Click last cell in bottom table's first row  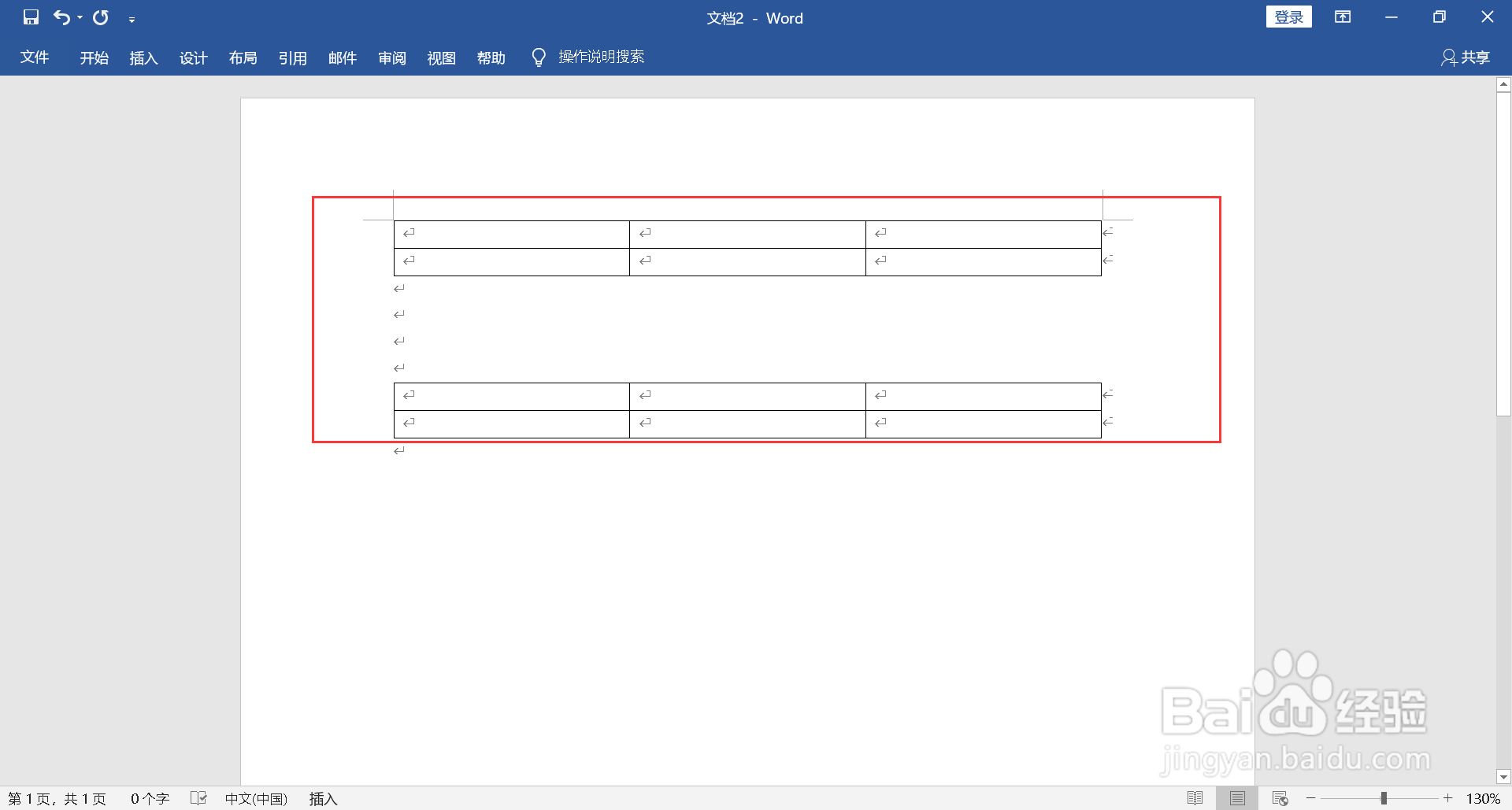point(984,397)
